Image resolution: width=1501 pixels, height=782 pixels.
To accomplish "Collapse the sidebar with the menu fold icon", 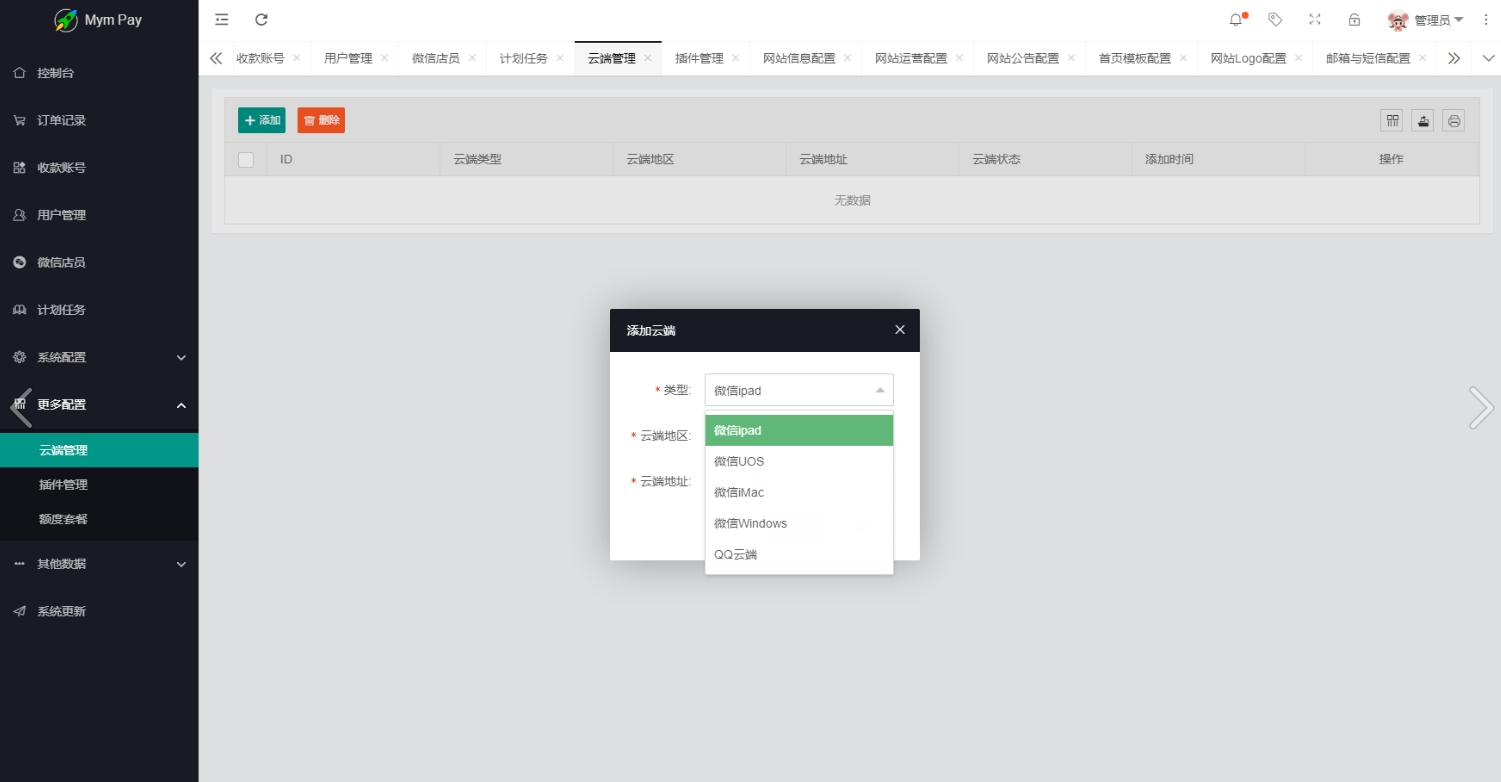I will 222,19.
